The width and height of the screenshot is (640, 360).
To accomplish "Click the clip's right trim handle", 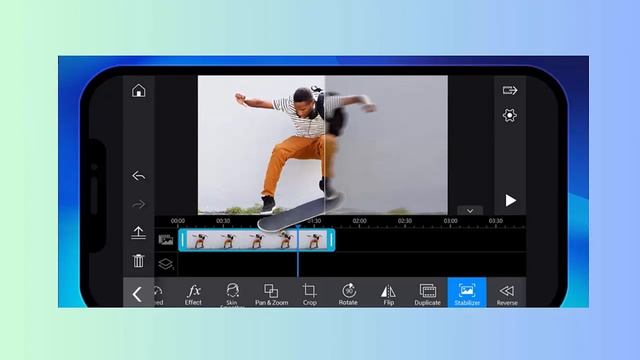I will [331, 240].
